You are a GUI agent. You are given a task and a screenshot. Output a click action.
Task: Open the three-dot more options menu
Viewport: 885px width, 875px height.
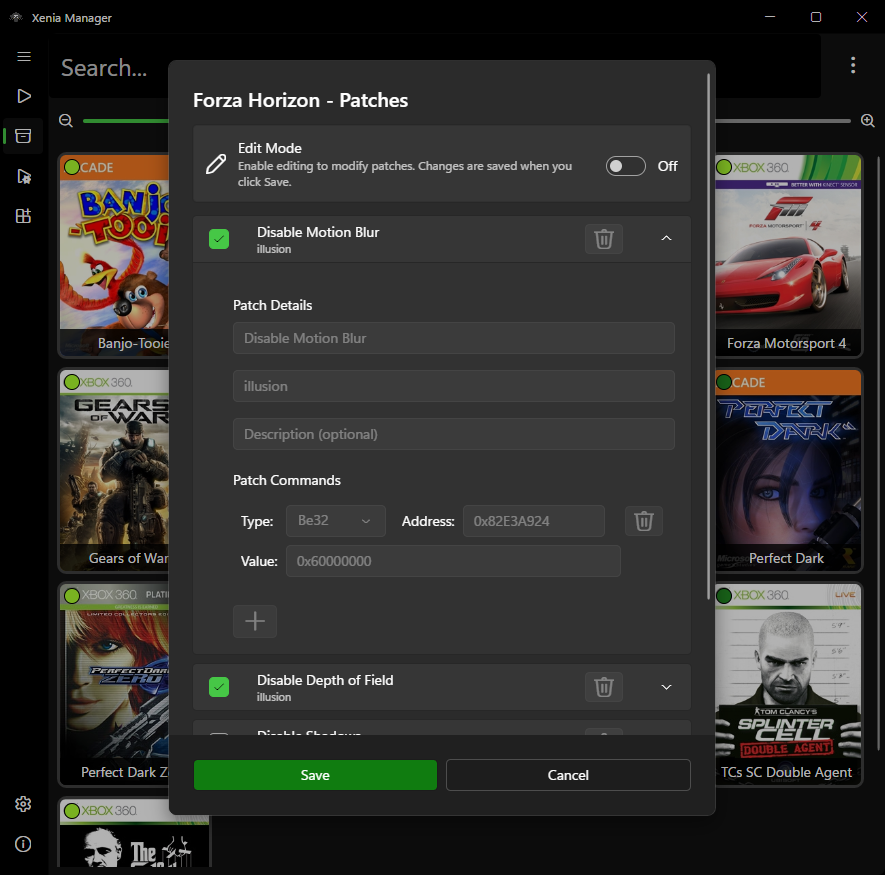[853, 65]
